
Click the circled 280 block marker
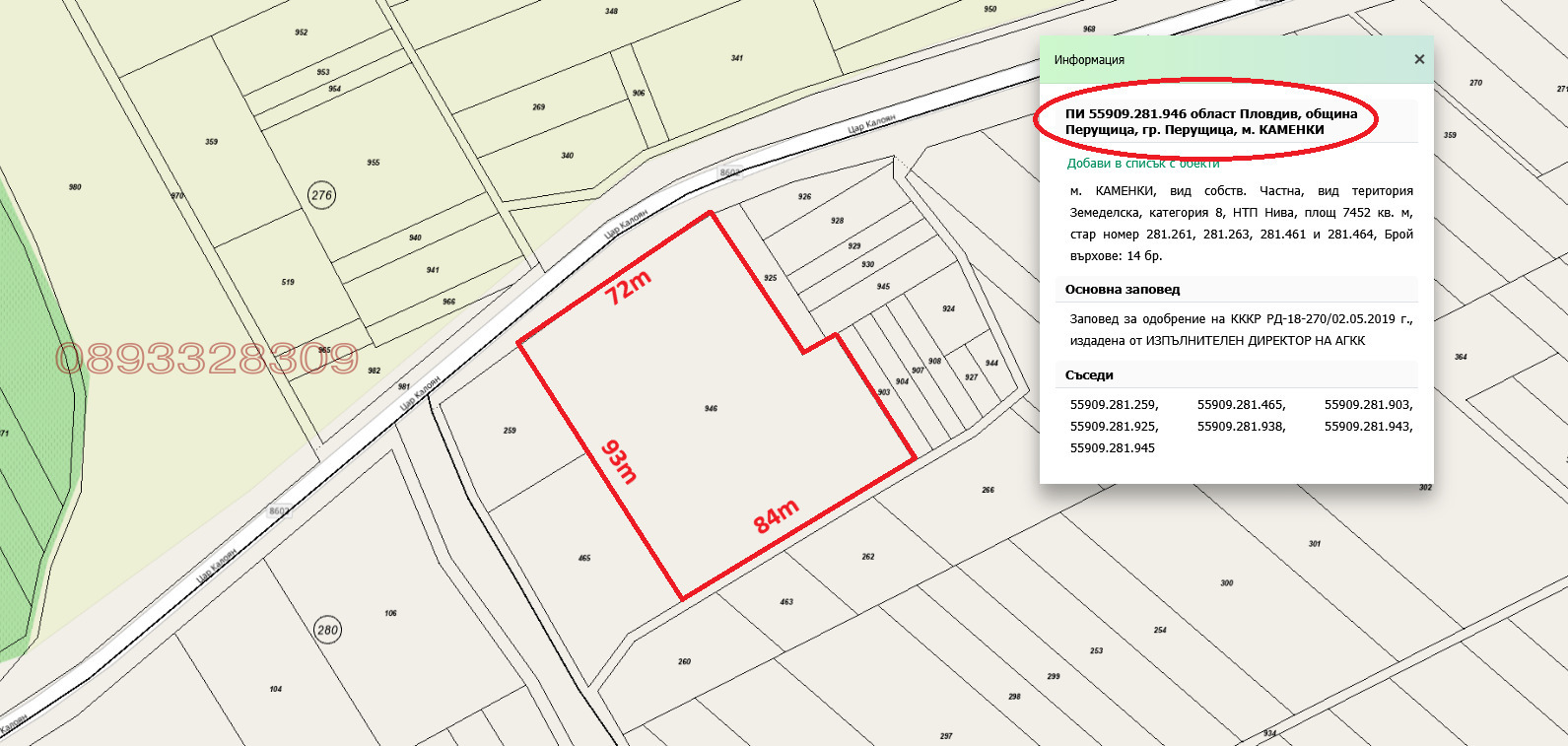click(327, 630)
